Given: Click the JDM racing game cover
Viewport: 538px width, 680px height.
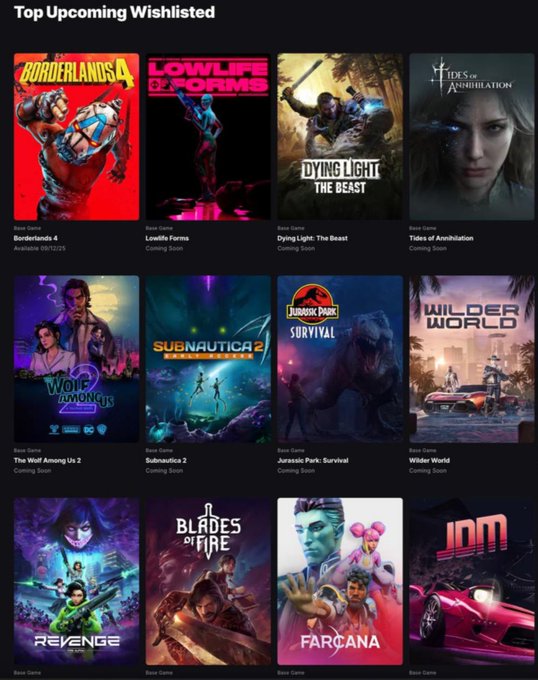Looking at the screenshot, I should tap(472, 581).
